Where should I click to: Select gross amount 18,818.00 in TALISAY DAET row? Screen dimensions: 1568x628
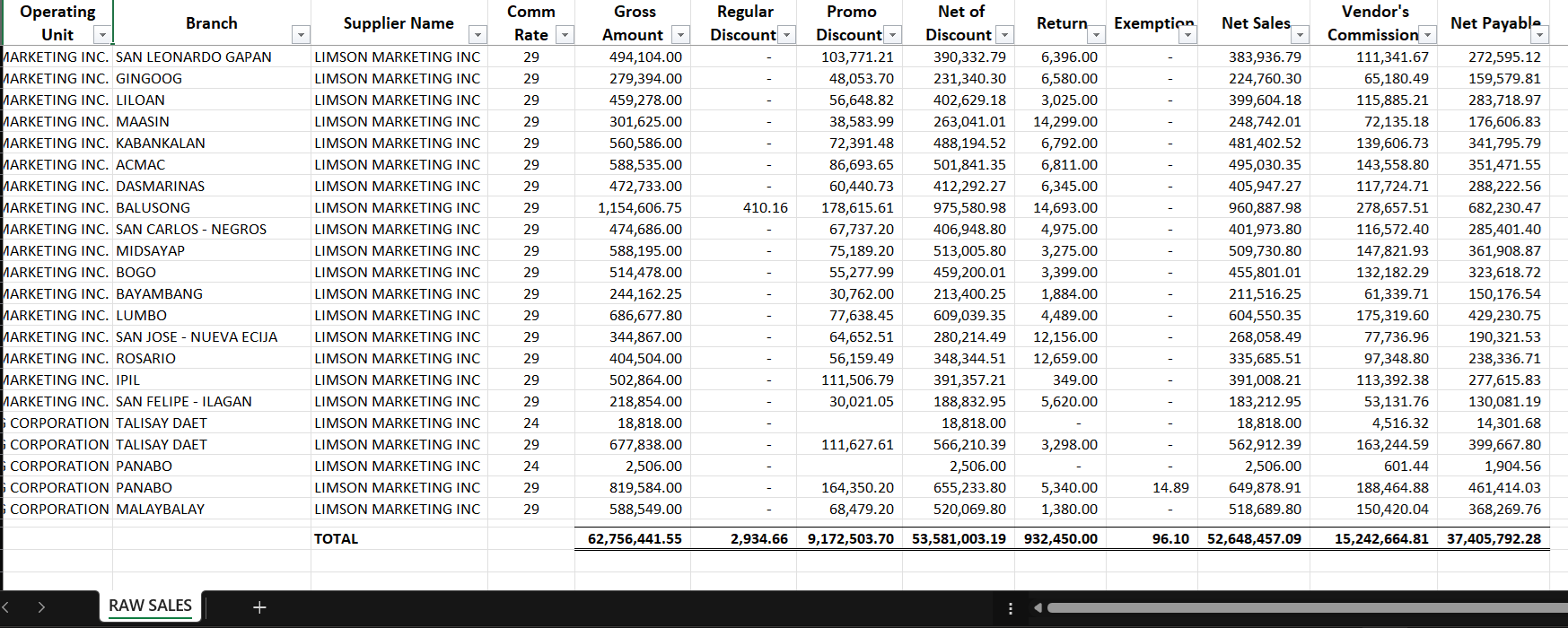pyautogui.click(x=632, y=423)
